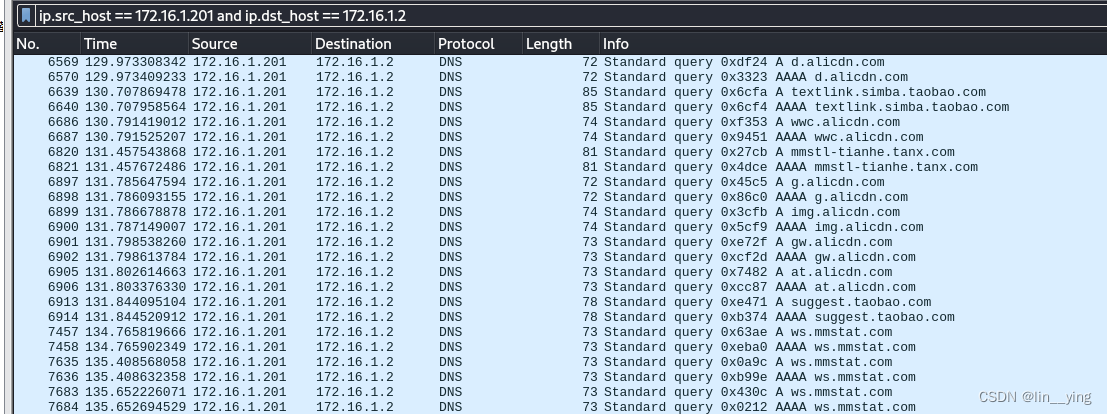
Task: Select packet 6901 A gw.alicdn.com
Action: (x=560, y=242)
